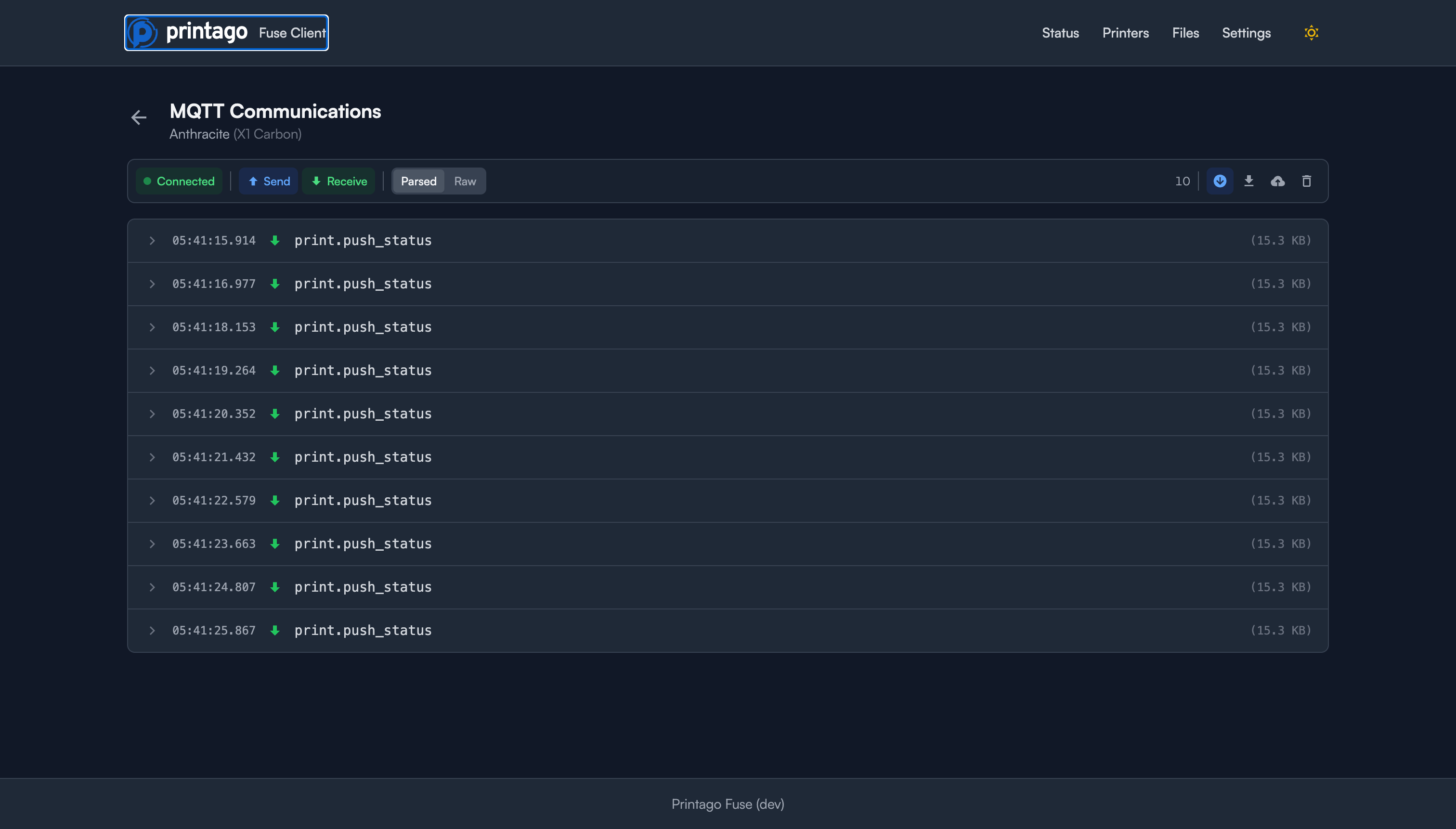Switch theme using the sun icon
1456x829 pixels.
pos(1311,32)
